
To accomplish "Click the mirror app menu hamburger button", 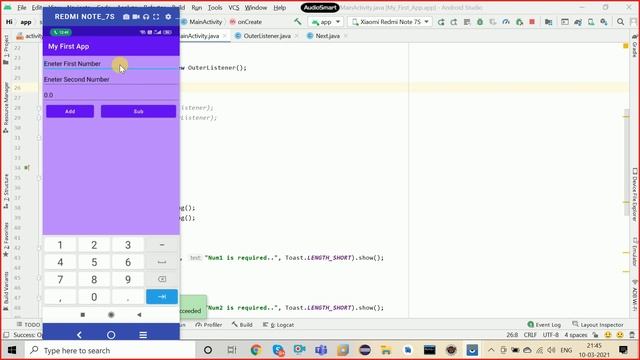I will [143, 335].
